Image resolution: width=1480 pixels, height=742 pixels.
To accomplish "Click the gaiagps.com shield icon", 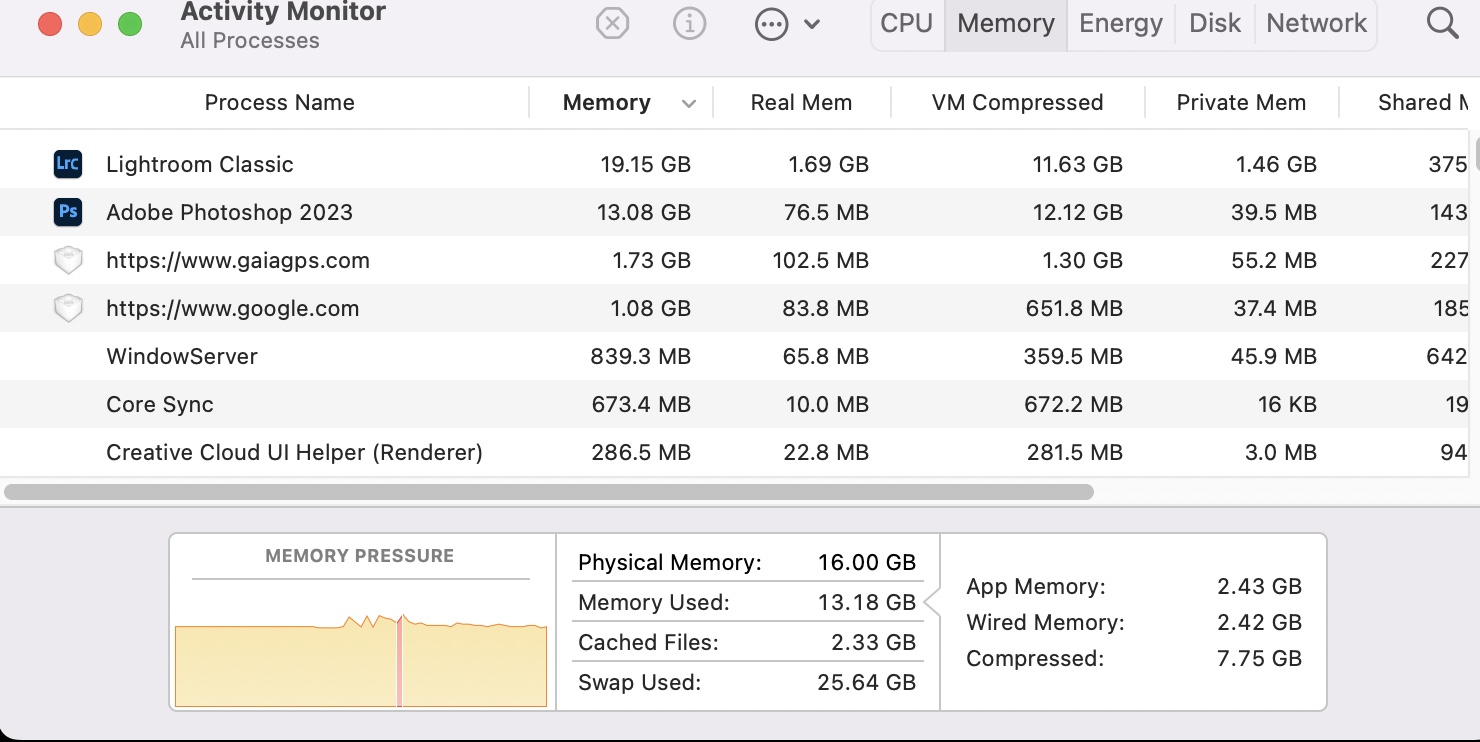I will [67, 261].
